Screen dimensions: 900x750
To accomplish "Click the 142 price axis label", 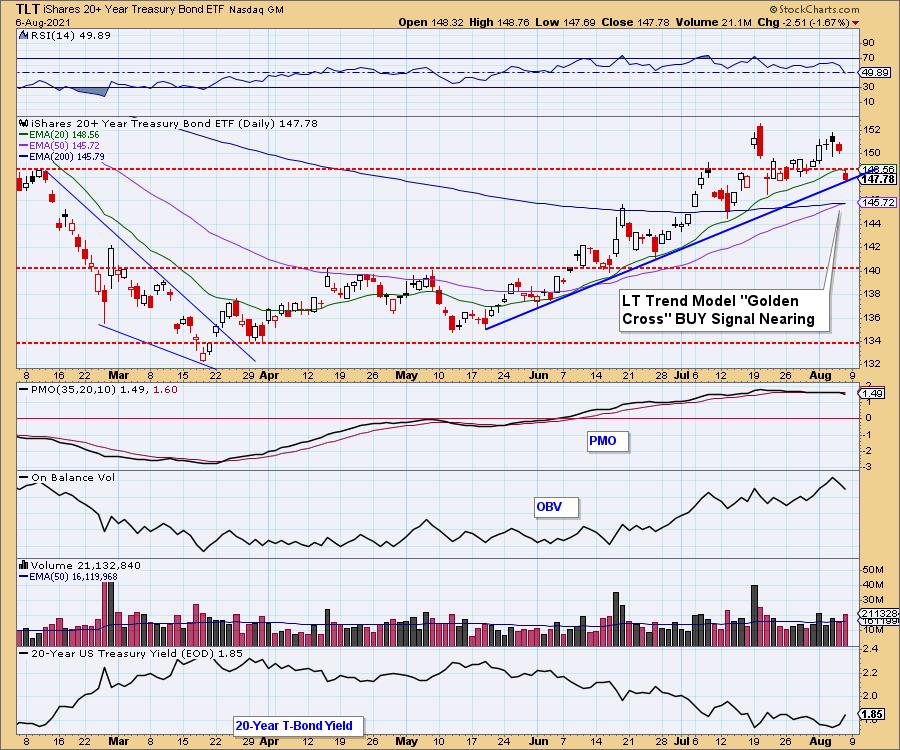I will coord(871,247).
